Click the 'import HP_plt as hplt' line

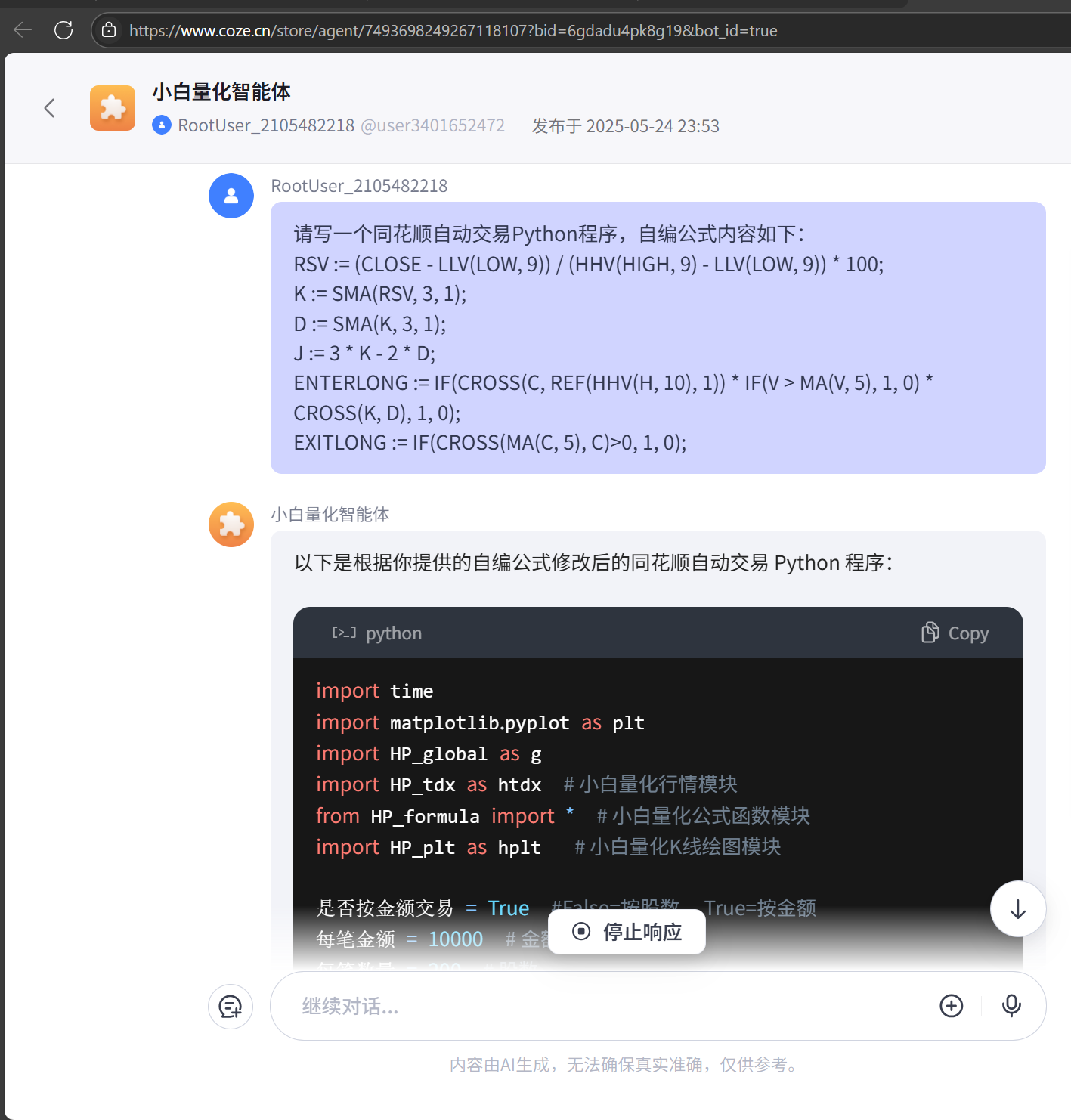429,847
